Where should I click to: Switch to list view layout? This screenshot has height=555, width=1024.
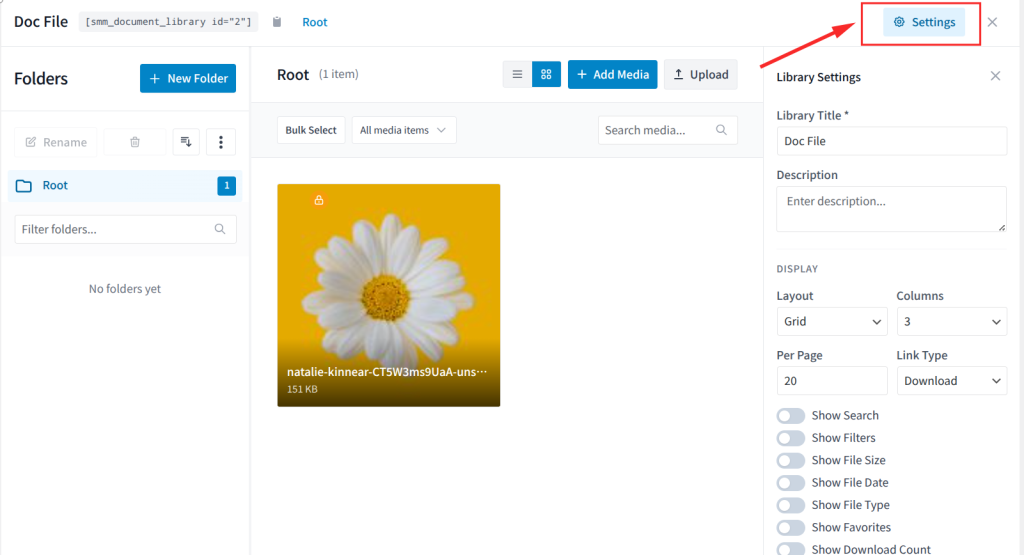[517, 74]
